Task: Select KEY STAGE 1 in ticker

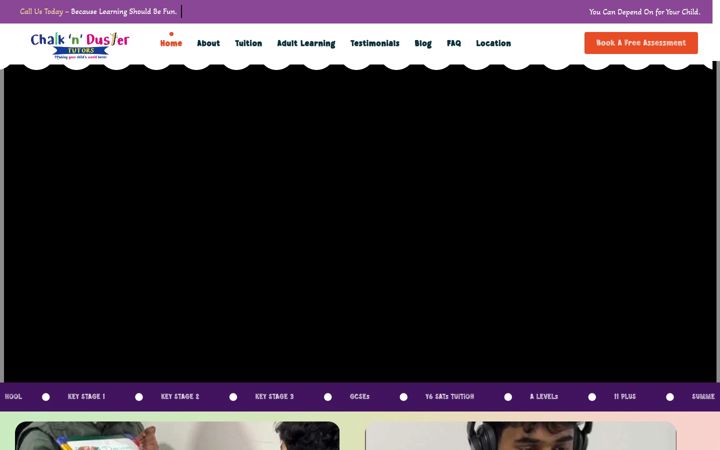Action: coord(86,396)
